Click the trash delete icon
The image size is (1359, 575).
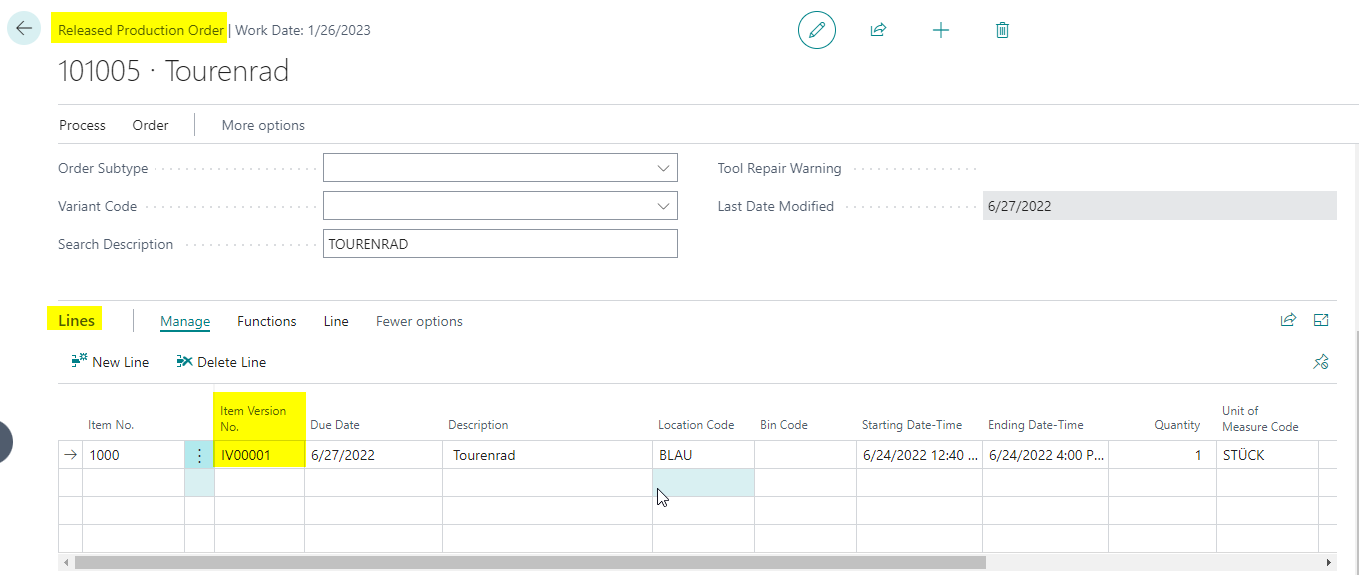point(1002,30)
